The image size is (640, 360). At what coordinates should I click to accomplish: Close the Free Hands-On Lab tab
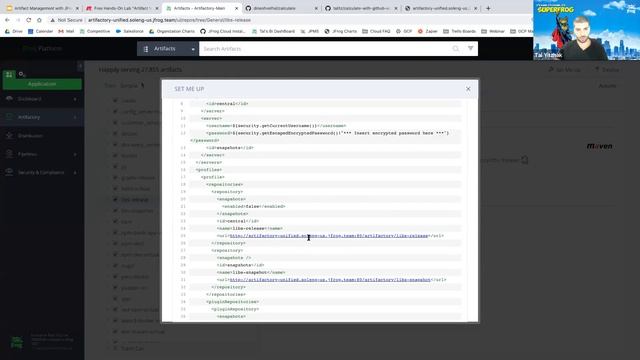157,8
